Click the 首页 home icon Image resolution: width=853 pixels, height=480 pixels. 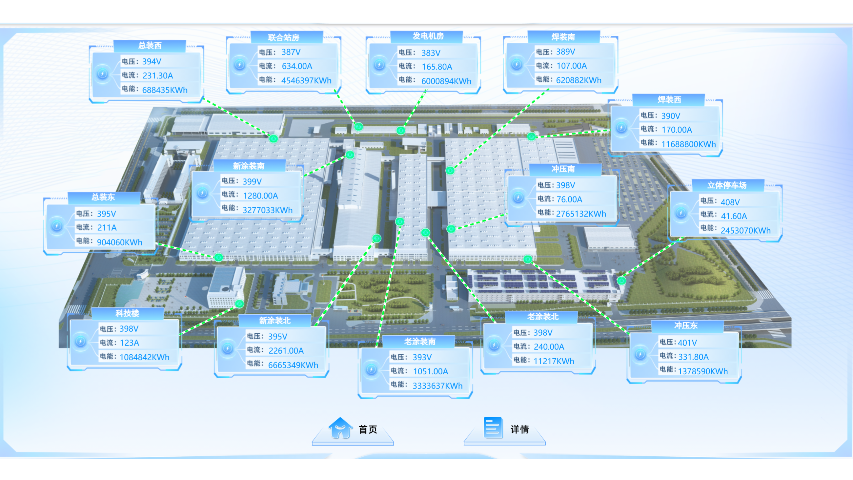point(342,428)
